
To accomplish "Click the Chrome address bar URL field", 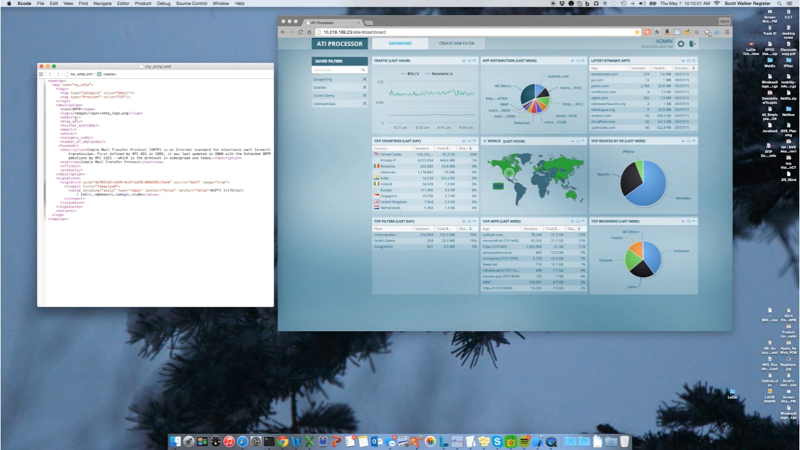I will (x=477, y=32).
